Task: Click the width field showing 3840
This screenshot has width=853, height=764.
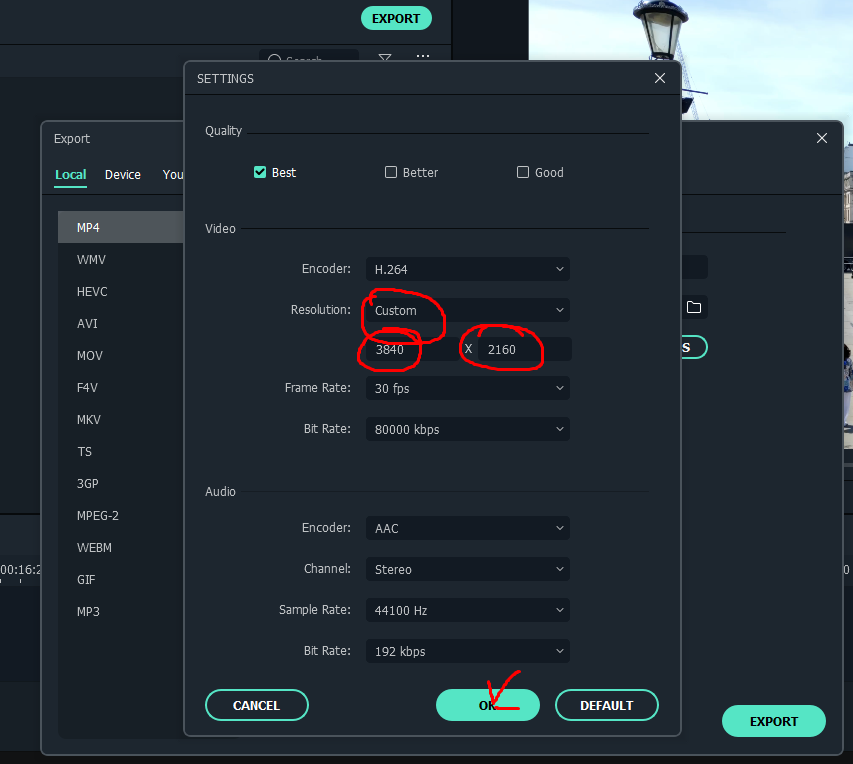Action: pyautogui.click(x=412, y=349)
